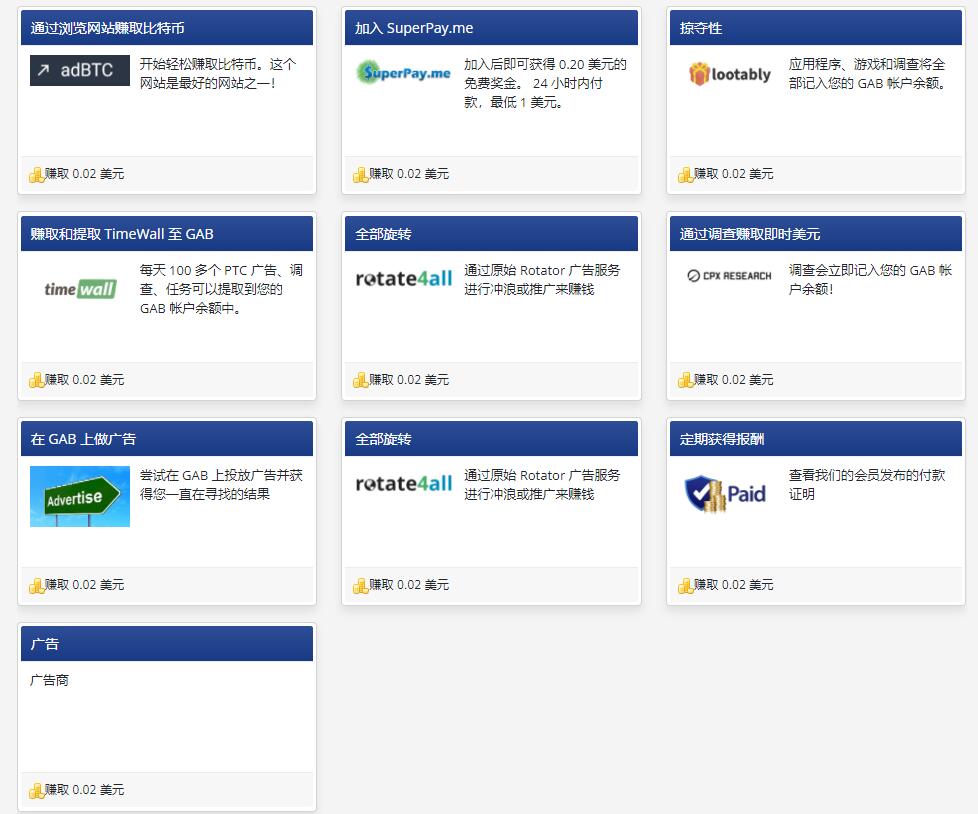Click coin icon in Advertise card footer
978x814 pixels.
[36, 585]
